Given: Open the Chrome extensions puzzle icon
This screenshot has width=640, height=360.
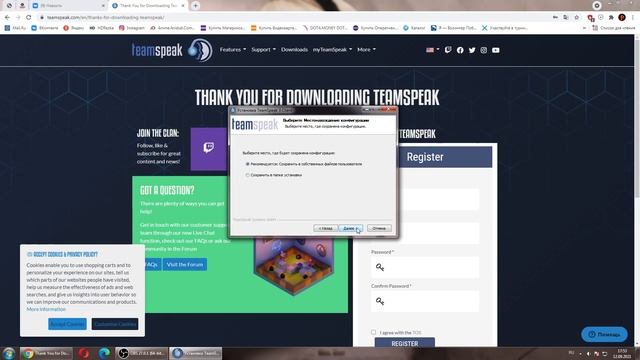Looking at the screenshot, I should click(611, 17).
